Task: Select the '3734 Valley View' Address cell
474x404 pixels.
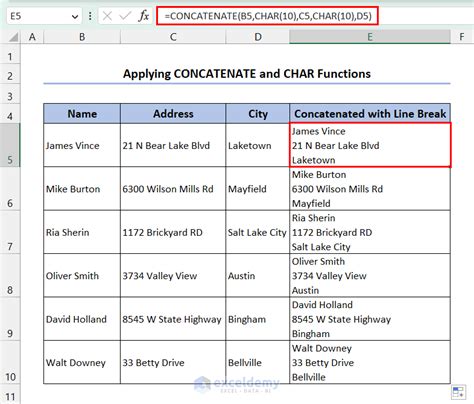Action: pyautogui.click(x=173, y=275)
